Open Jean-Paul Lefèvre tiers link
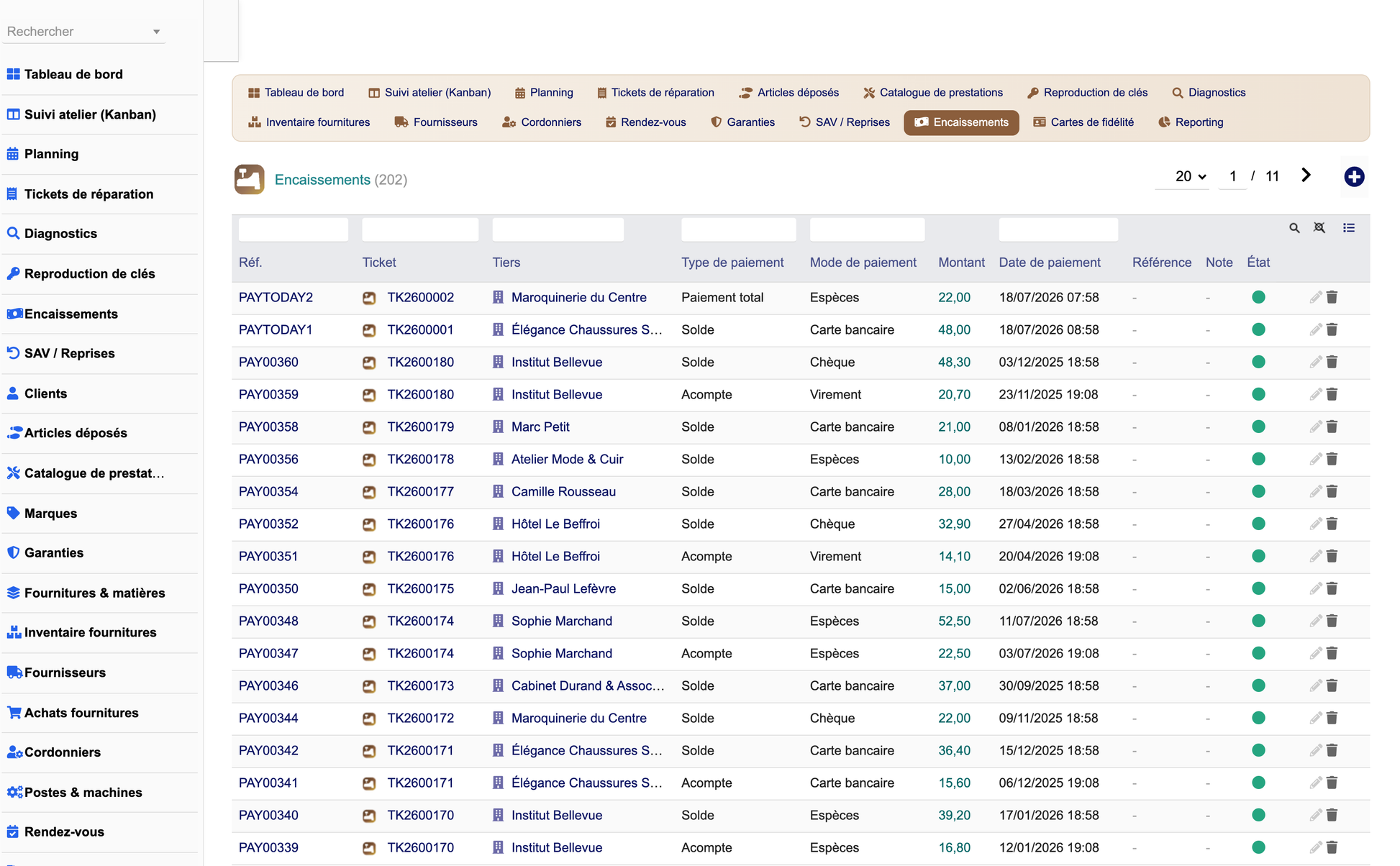Viewport: 1400px width, 866px height. click(x=563, y=588)
